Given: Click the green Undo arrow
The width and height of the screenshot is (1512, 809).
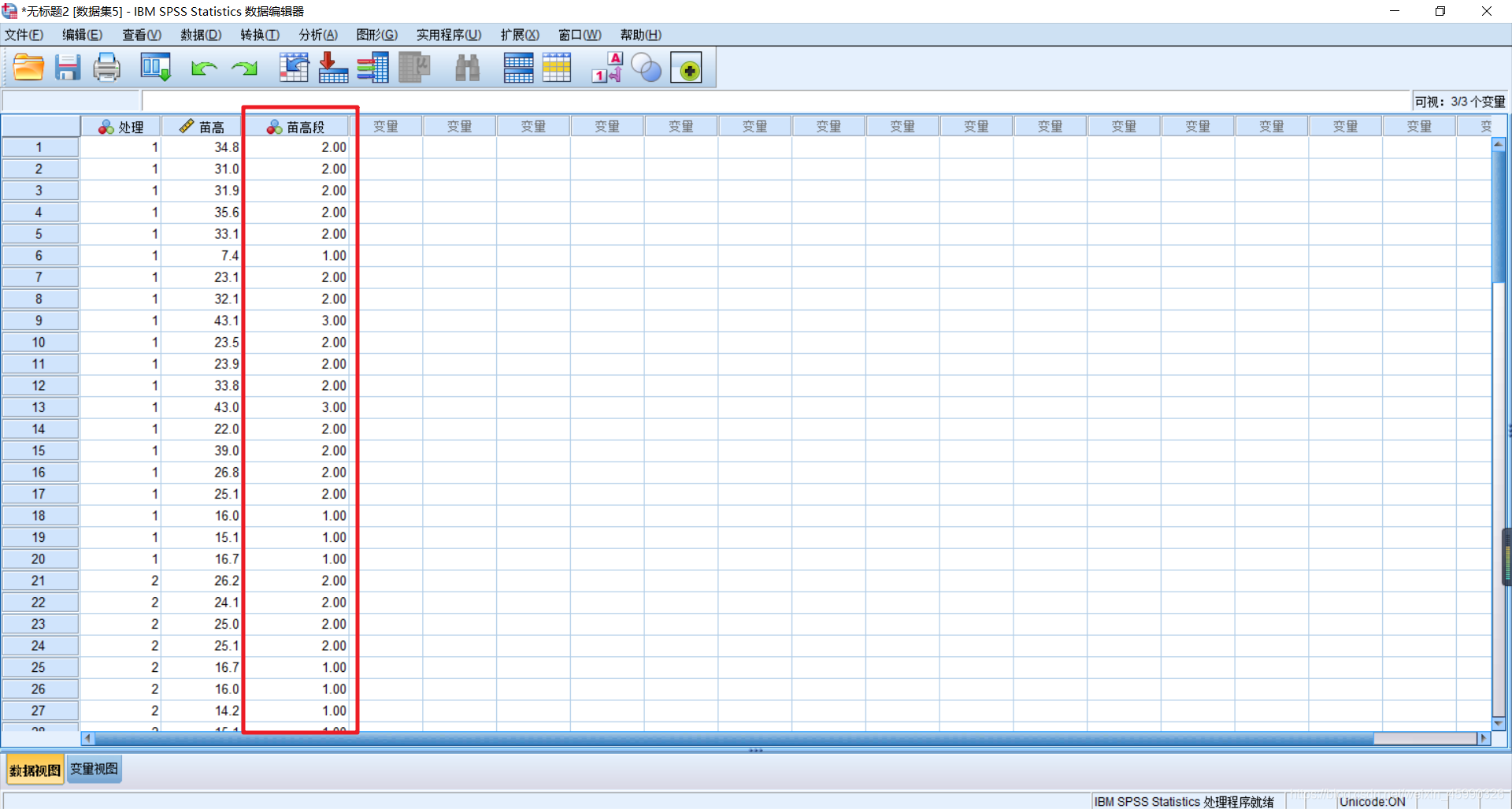Looking at the screenshot, I should (x=204, y=69).
